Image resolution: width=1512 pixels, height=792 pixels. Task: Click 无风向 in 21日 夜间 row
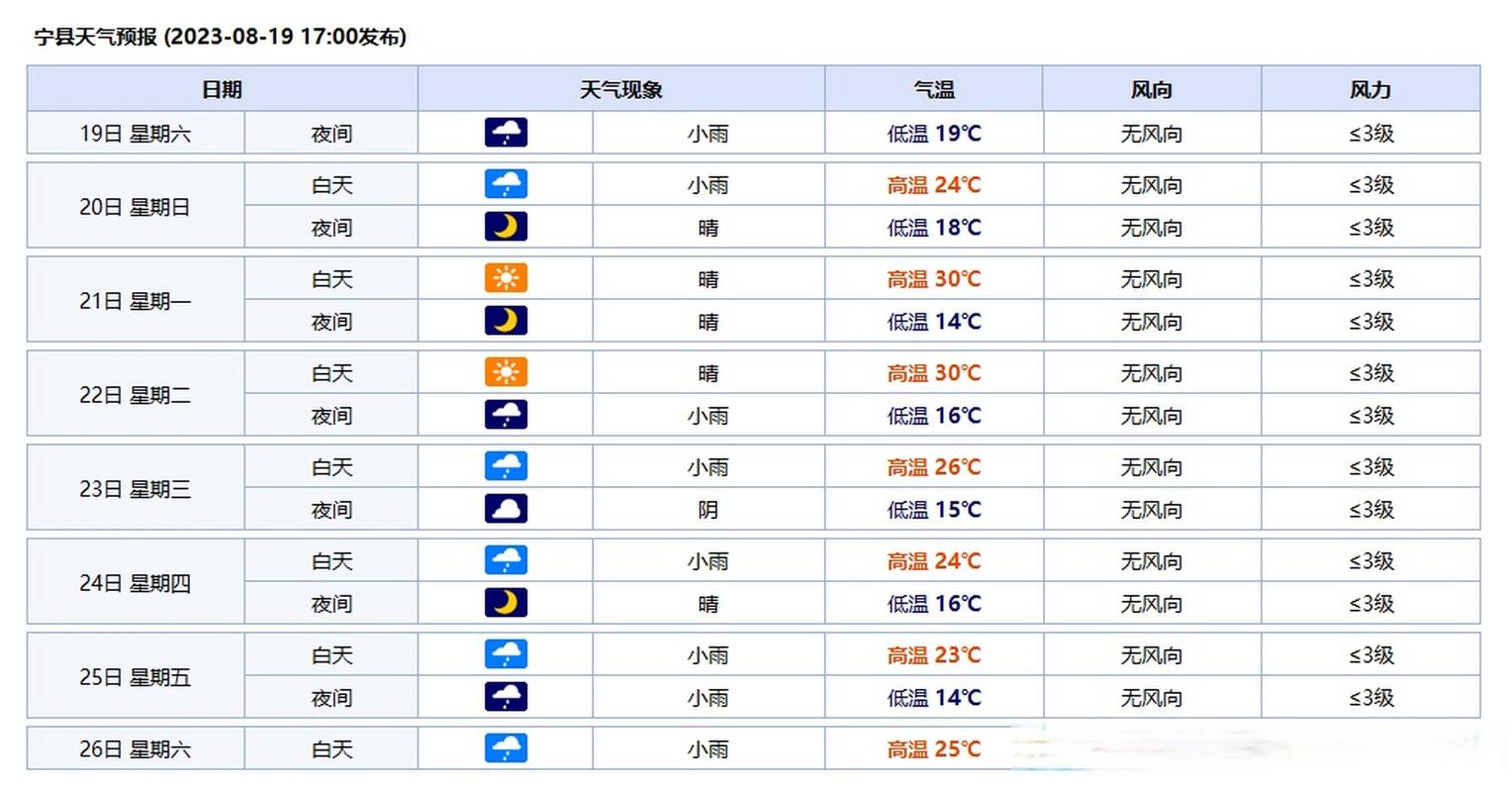point(1152,322)
